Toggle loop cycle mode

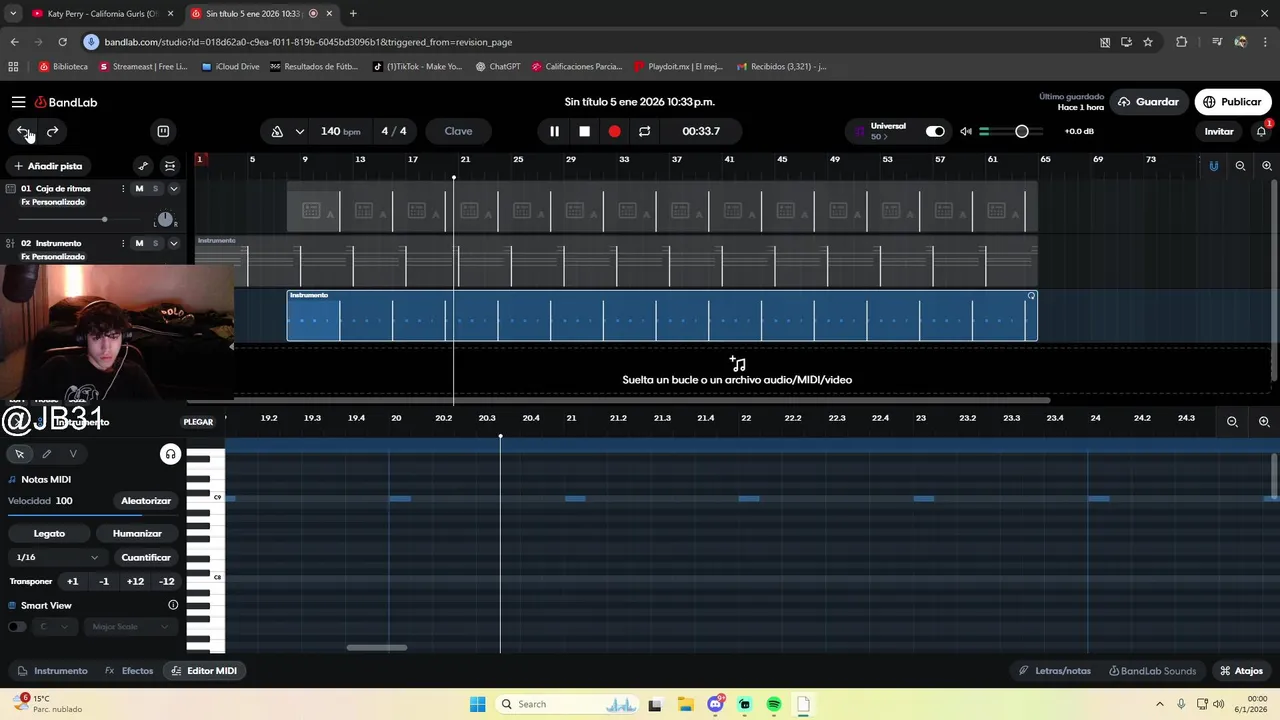tap(644, 131)
